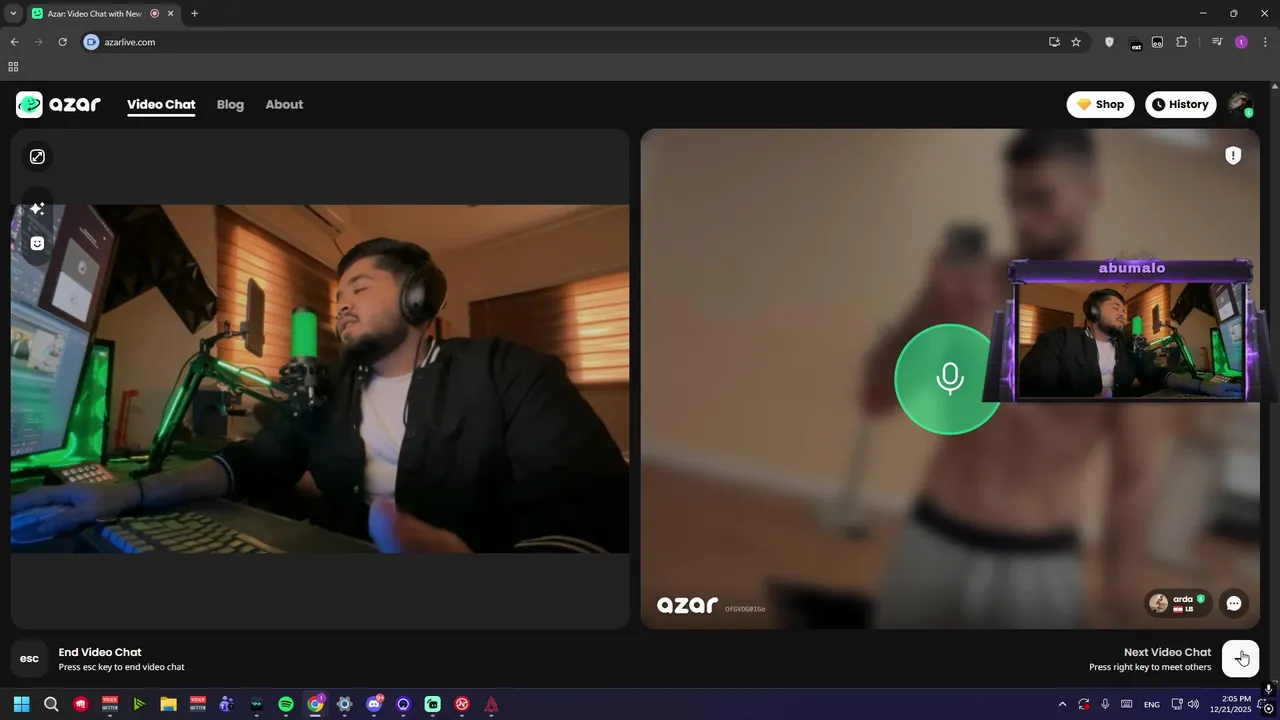The image size is (1280, 720).
Task: Click the microphone tray icon
Action: click(x=1105, y=704)
